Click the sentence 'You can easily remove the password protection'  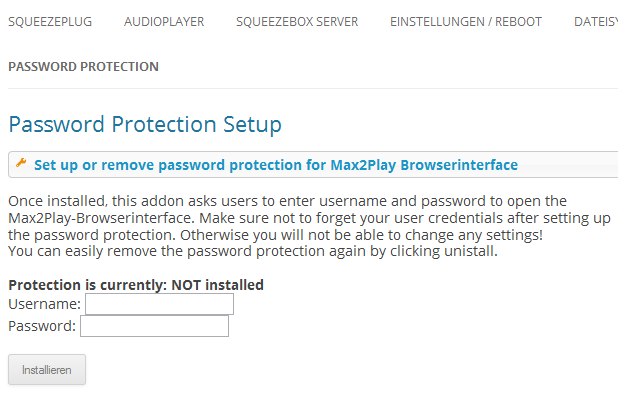(253, 251)
